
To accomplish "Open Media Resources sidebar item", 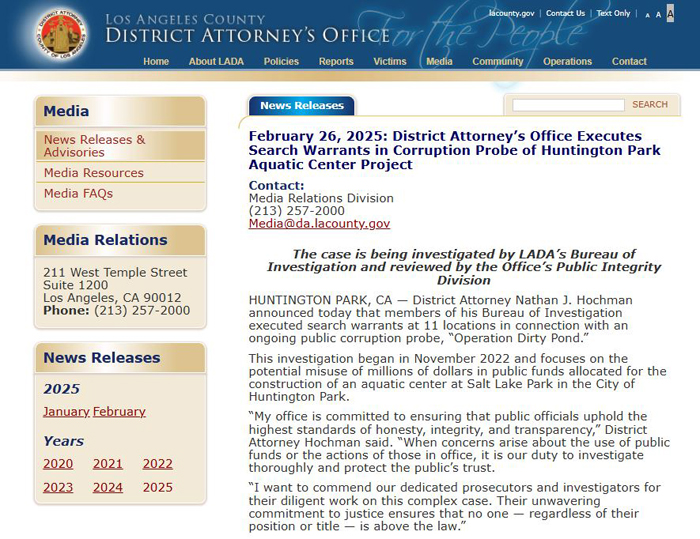I will point(120,173).
